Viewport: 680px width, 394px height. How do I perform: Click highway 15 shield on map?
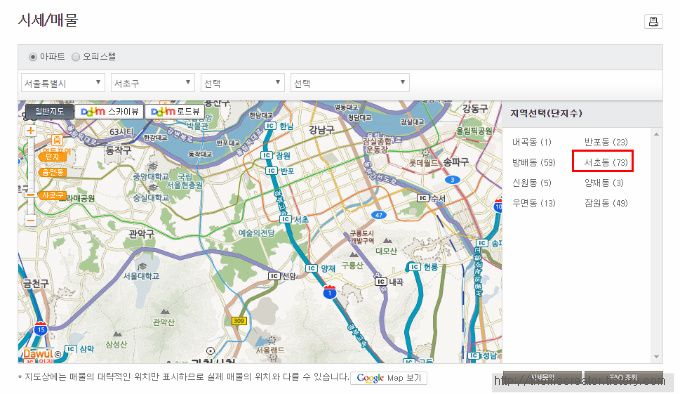coord(40,328)
